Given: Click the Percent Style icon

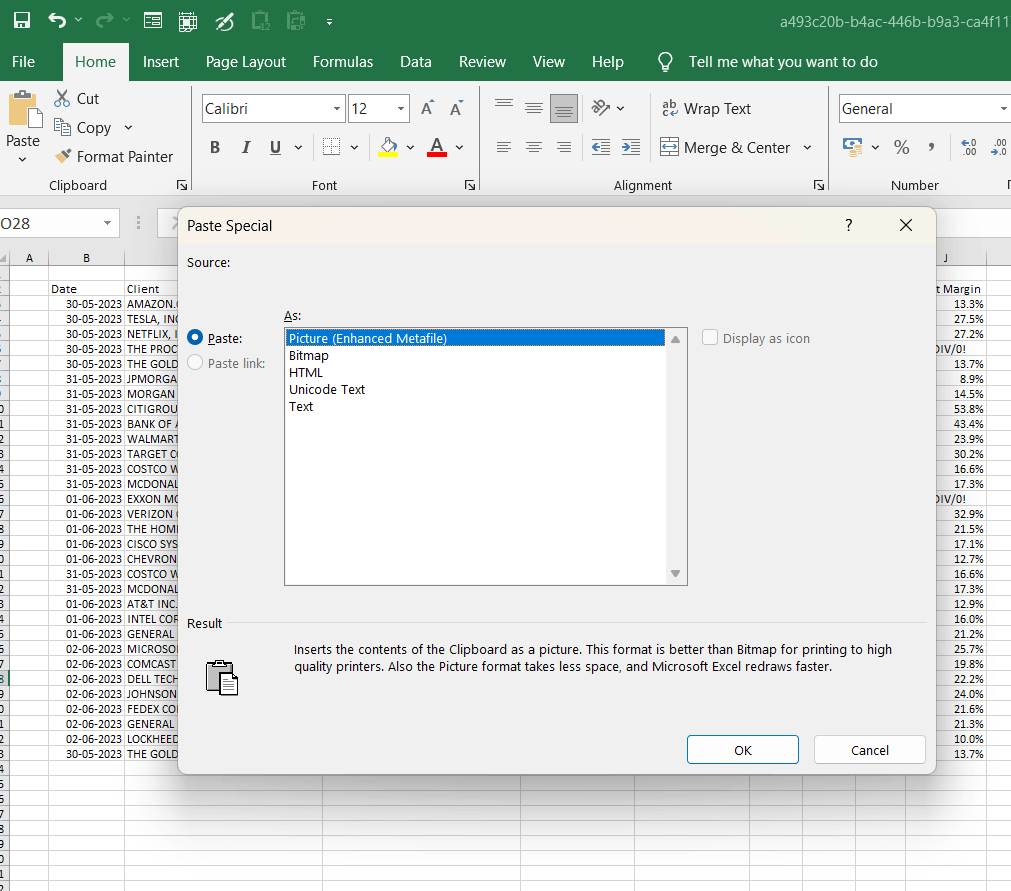Looking at the screenshot, I should tap(901, 148).
